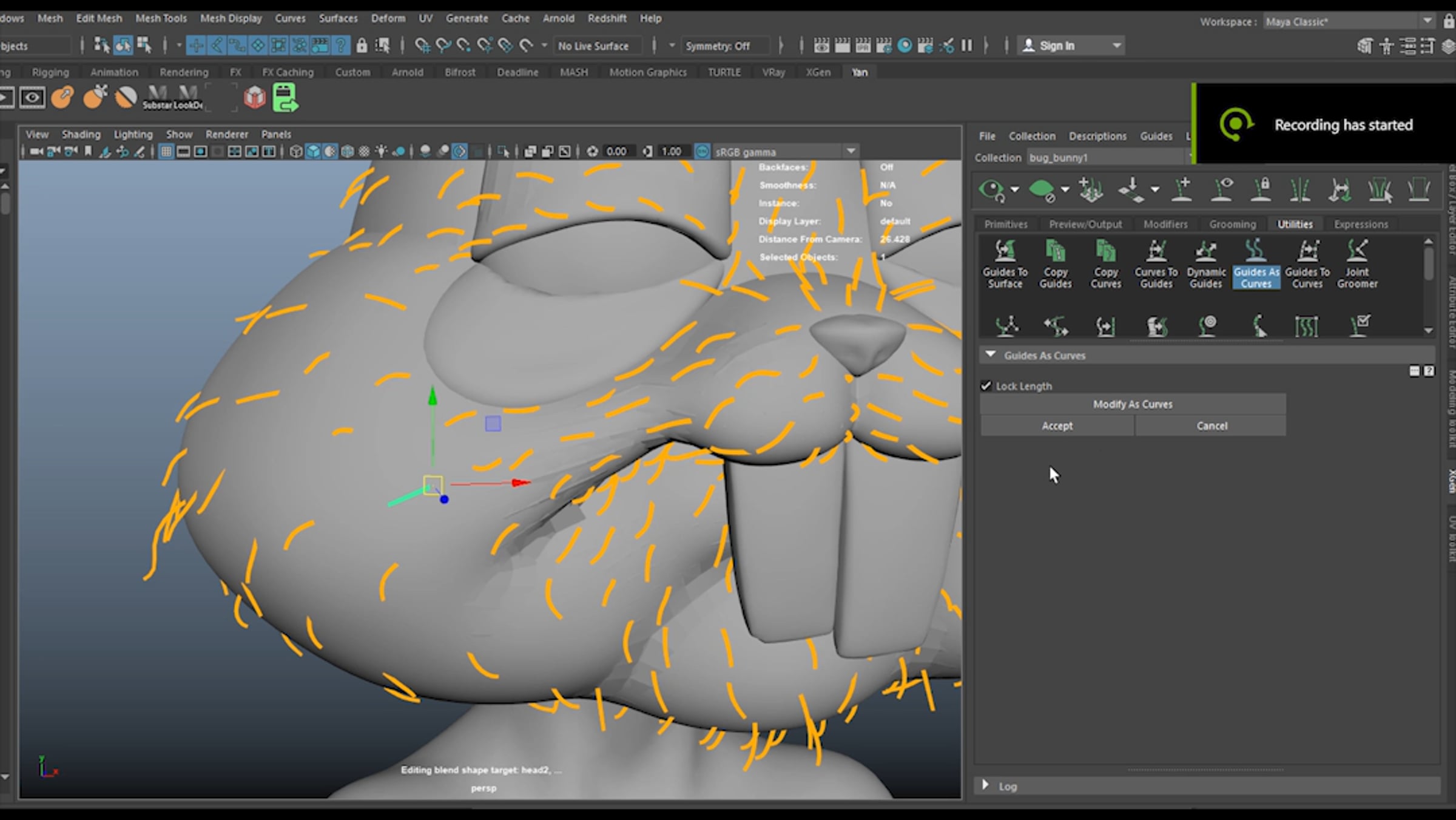Click the snap to curves icon

tap(443, 46)
